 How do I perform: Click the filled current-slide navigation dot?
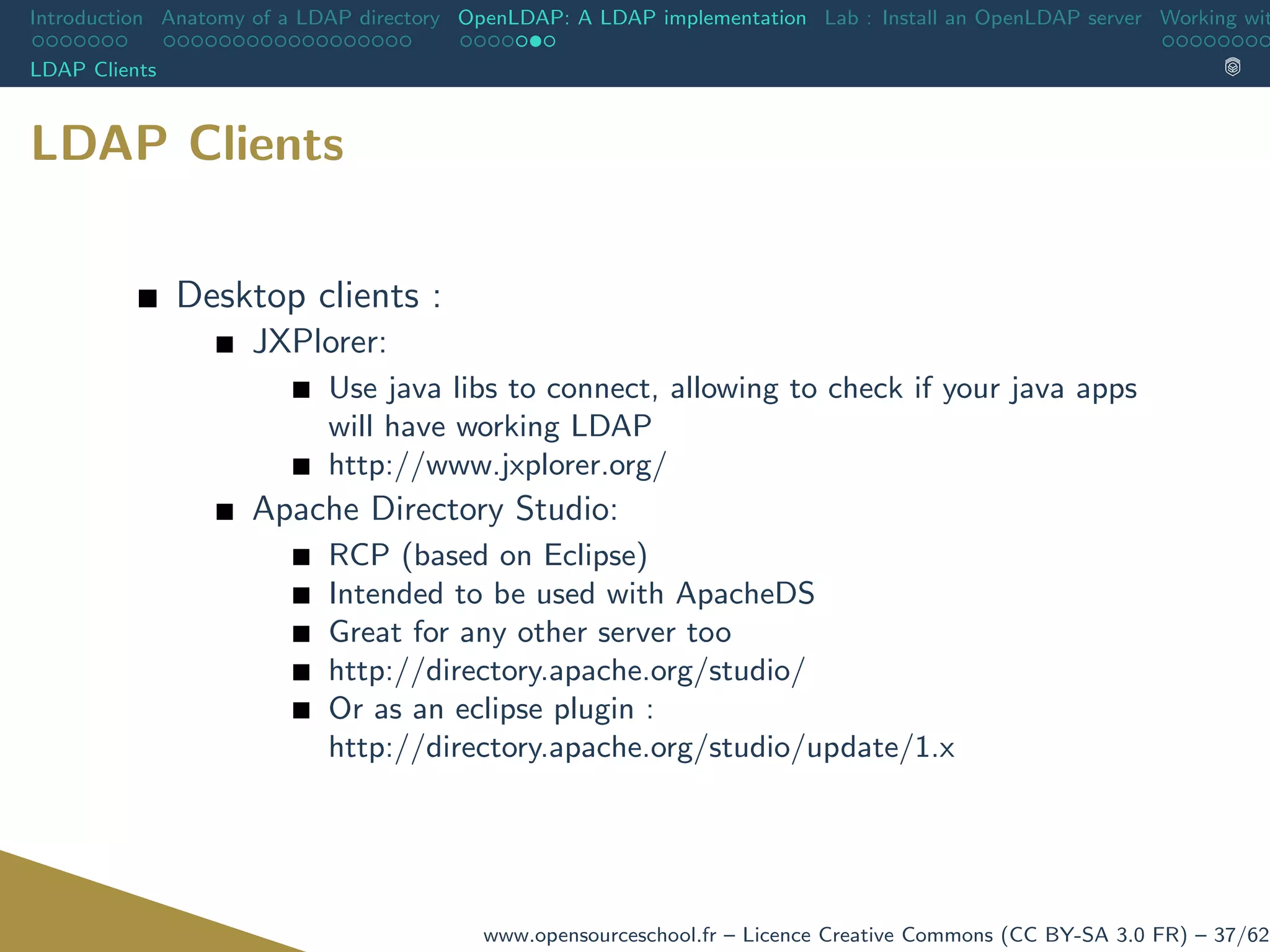click(536, 42)
